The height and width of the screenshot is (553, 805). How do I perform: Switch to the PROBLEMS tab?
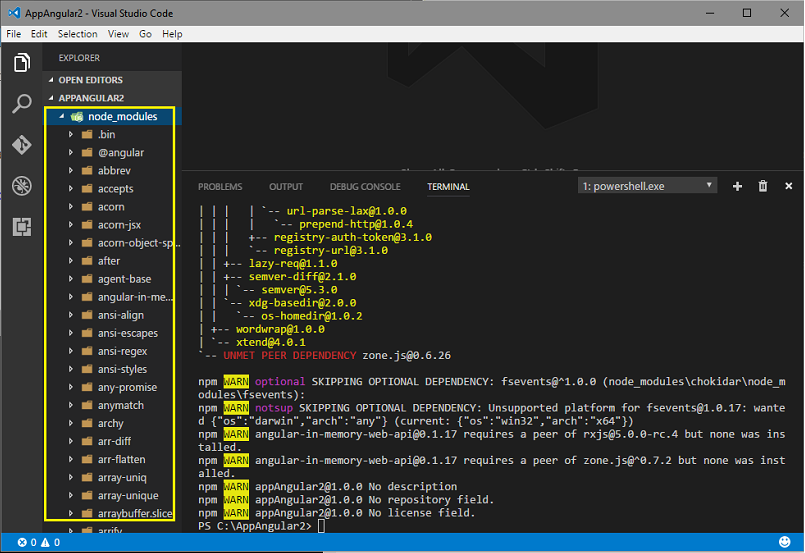pos(220,187)
